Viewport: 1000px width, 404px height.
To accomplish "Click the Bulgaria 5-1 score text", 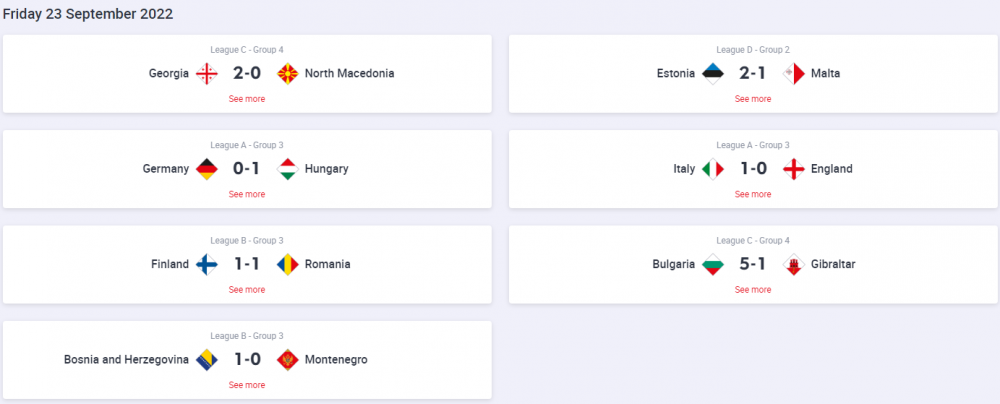I will (753, 264).
